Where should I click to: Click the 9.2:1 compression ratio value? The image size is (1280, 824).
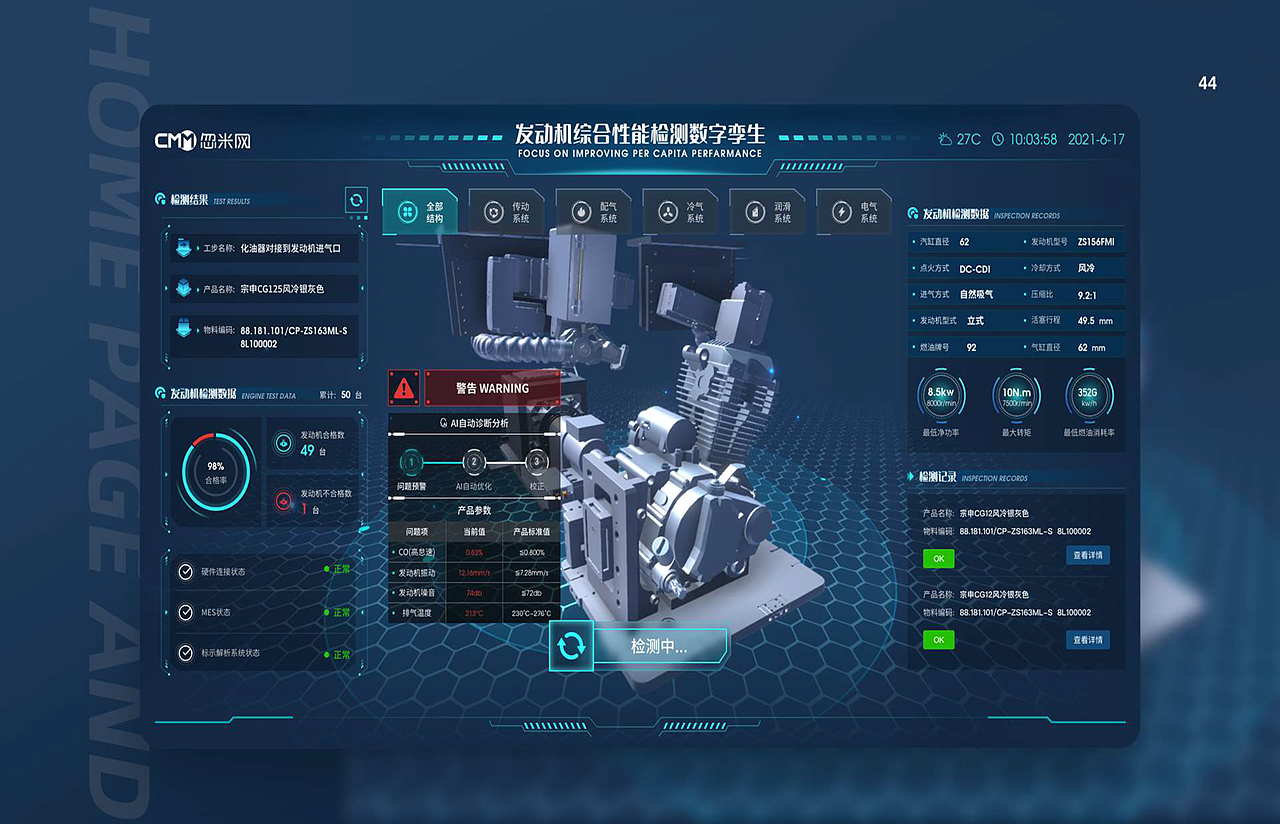(x=1087, y=295)
